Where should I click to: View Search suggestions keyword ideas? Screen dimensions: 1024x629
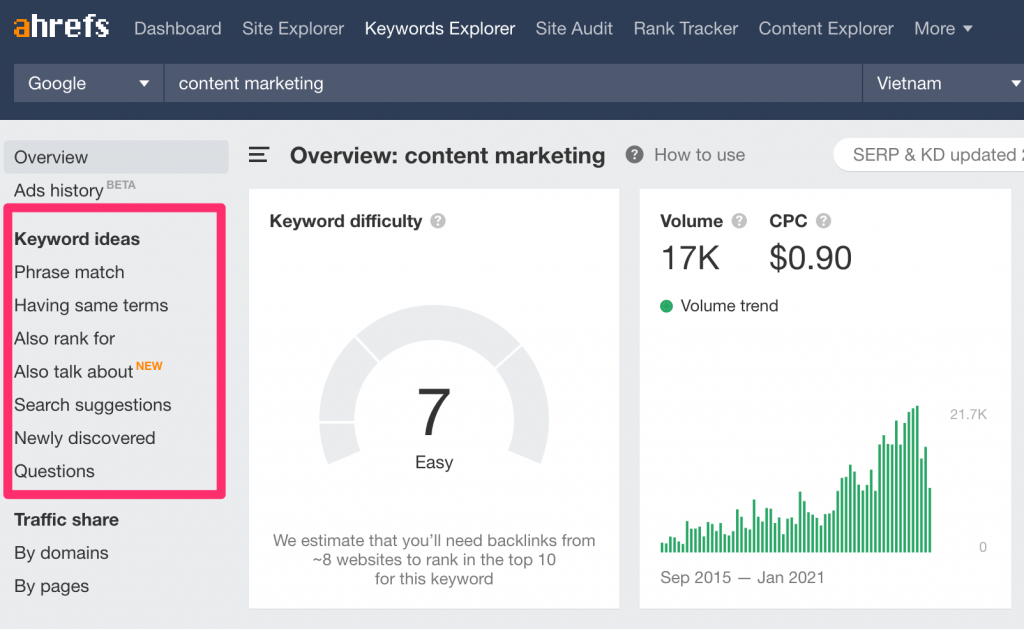(93, 405)
